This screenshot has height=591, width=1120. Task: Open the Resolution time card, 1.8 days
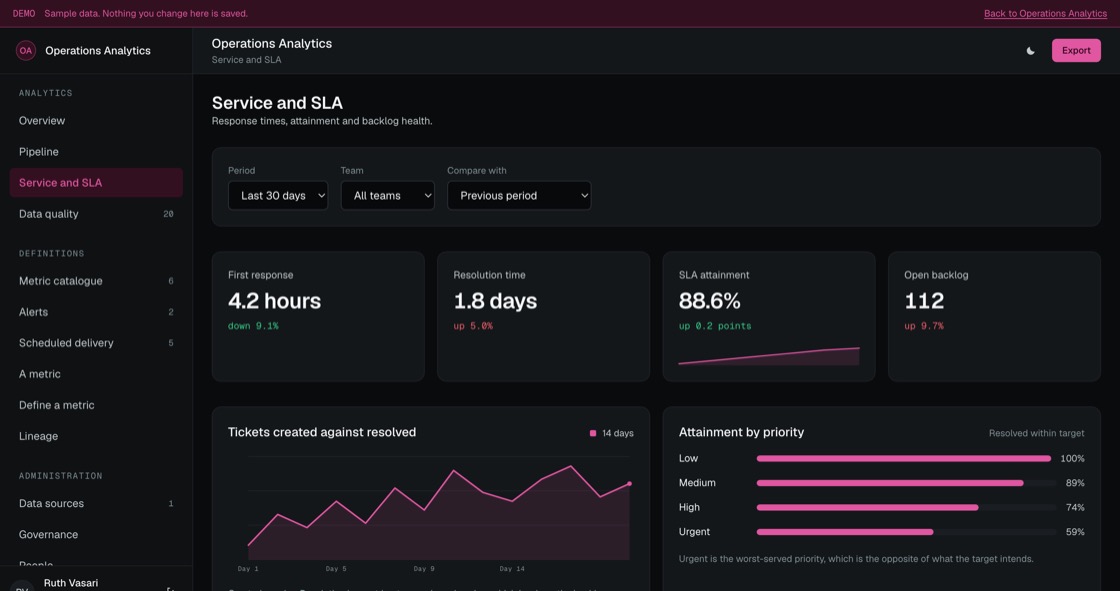(544, 316)
